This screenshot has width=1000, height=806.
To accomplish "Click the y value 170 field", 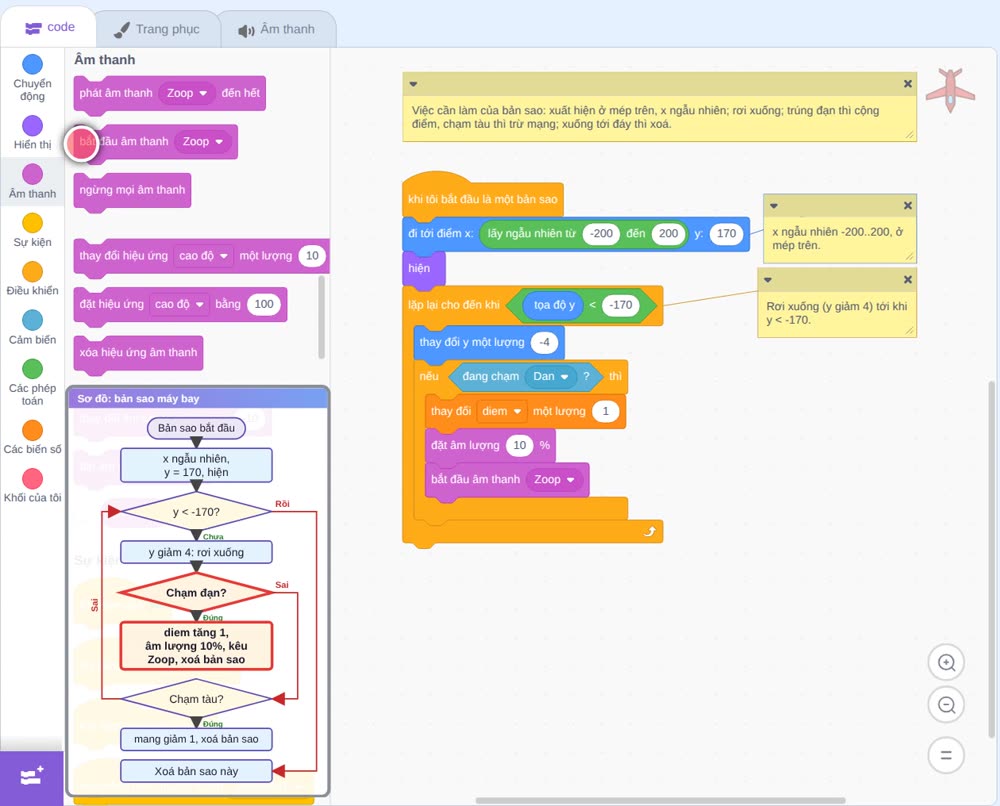I will pos(726,233).
